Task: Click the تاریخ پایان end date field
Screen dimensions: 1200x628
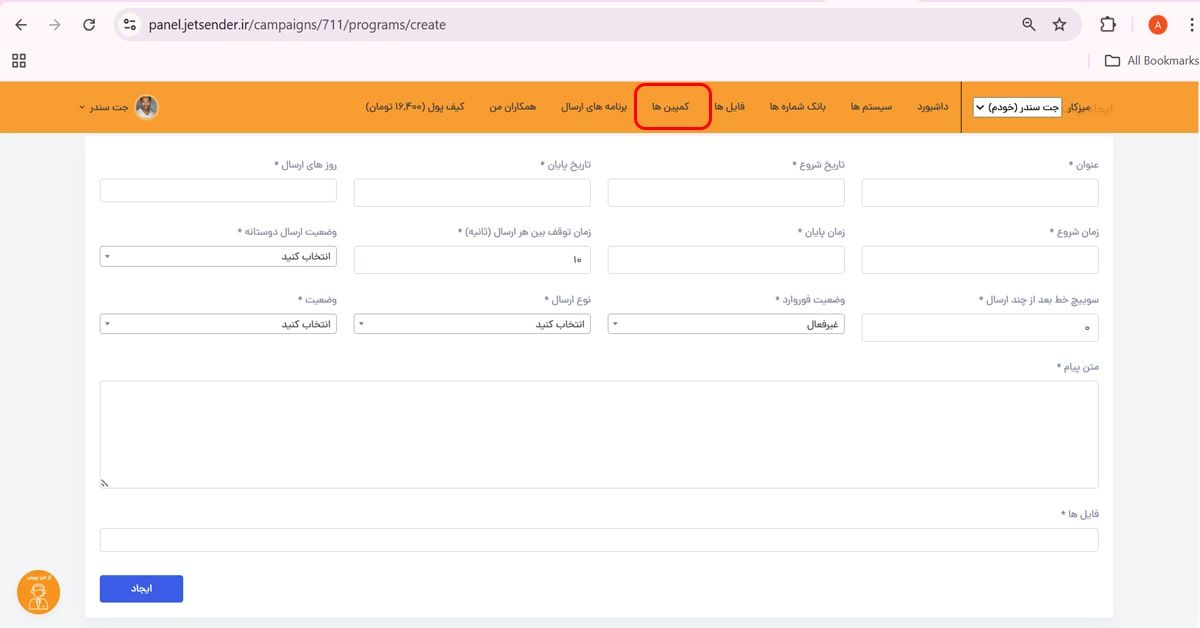Action: click(x=472, y=192)
